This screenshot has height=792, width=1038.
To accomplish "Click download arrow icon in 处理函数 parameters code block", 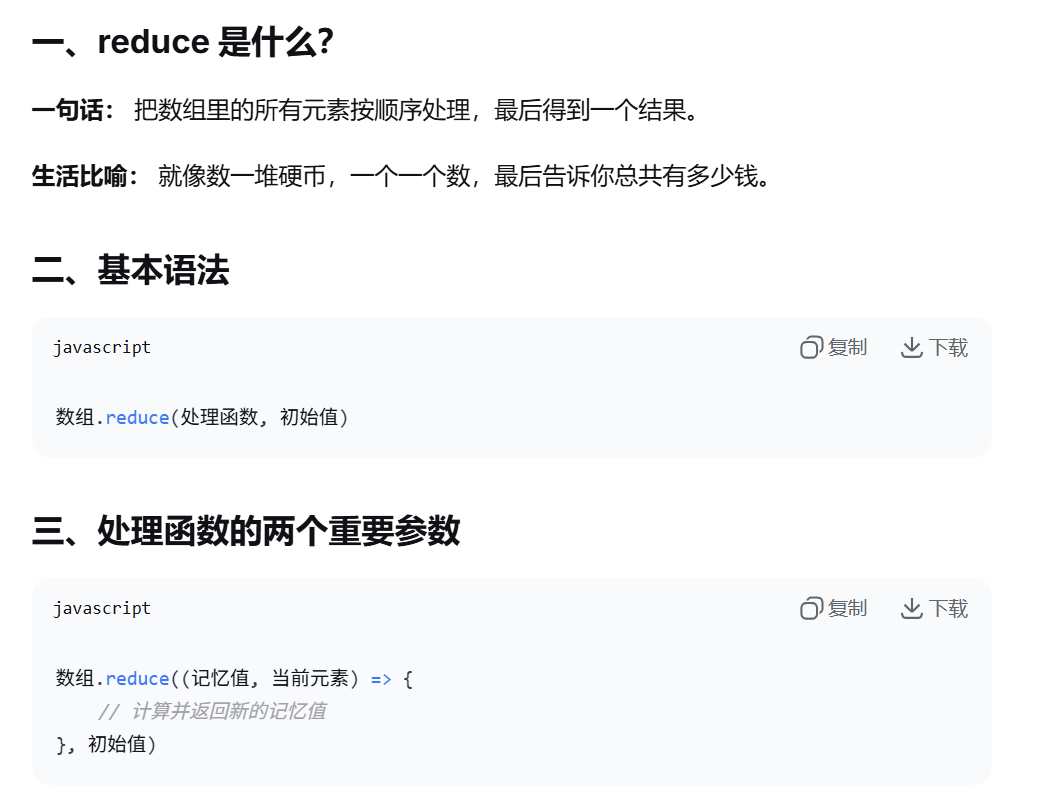I will click(912, 609).
